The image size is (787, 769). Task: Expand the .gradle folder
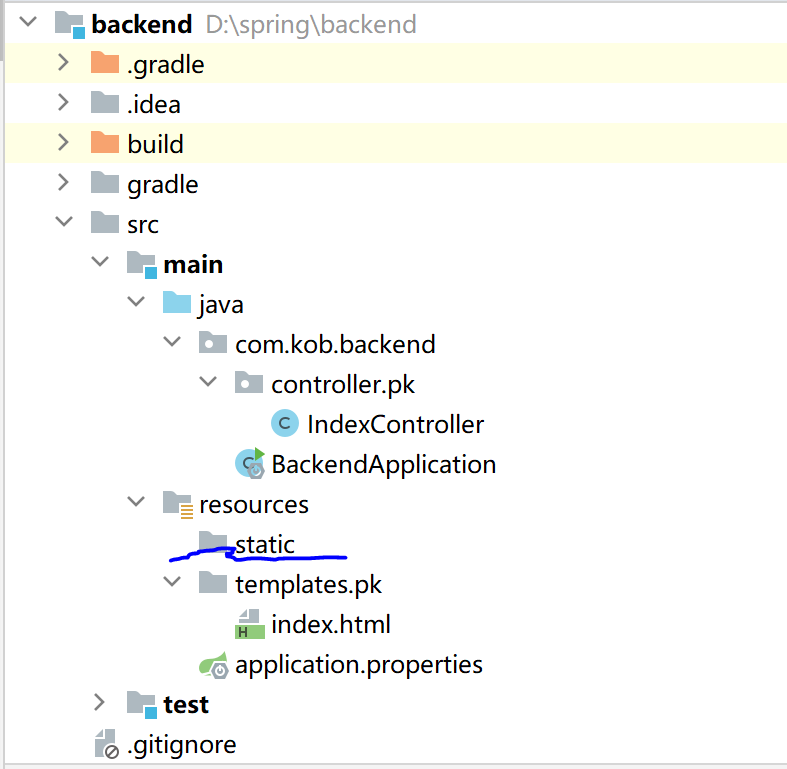[x=63, y=64]
